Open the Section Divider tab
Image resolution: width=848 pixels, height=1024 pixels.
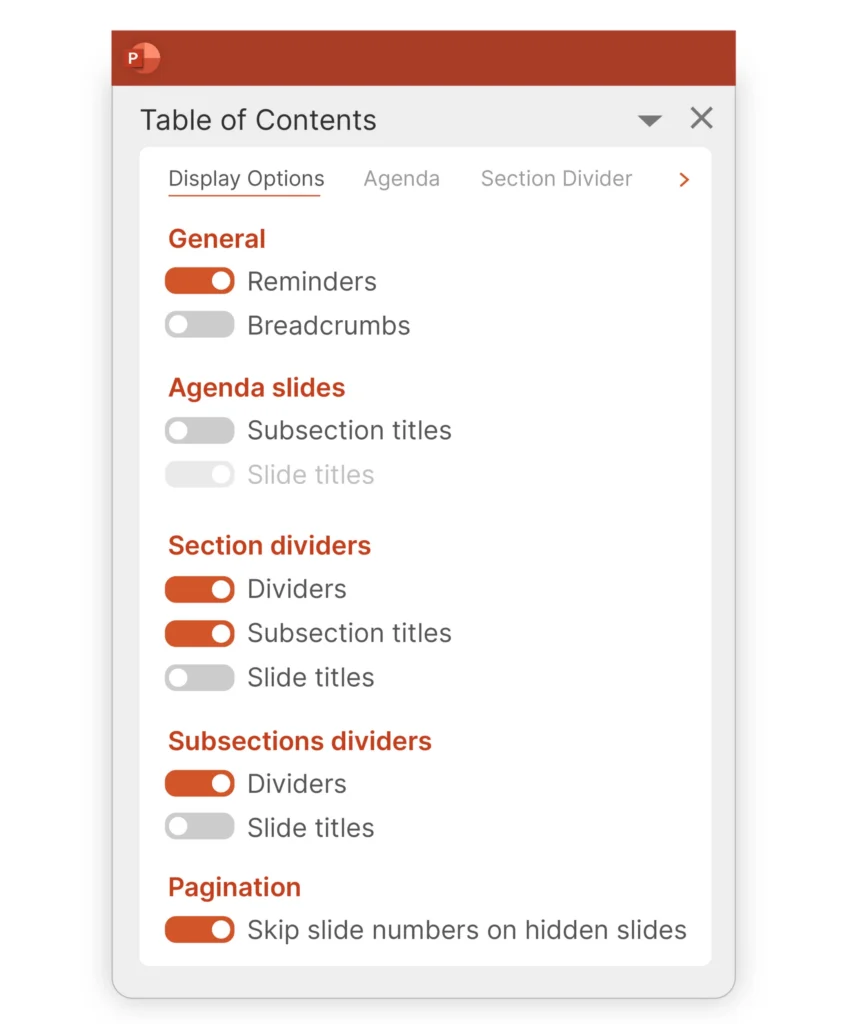[x=556, y=178]
